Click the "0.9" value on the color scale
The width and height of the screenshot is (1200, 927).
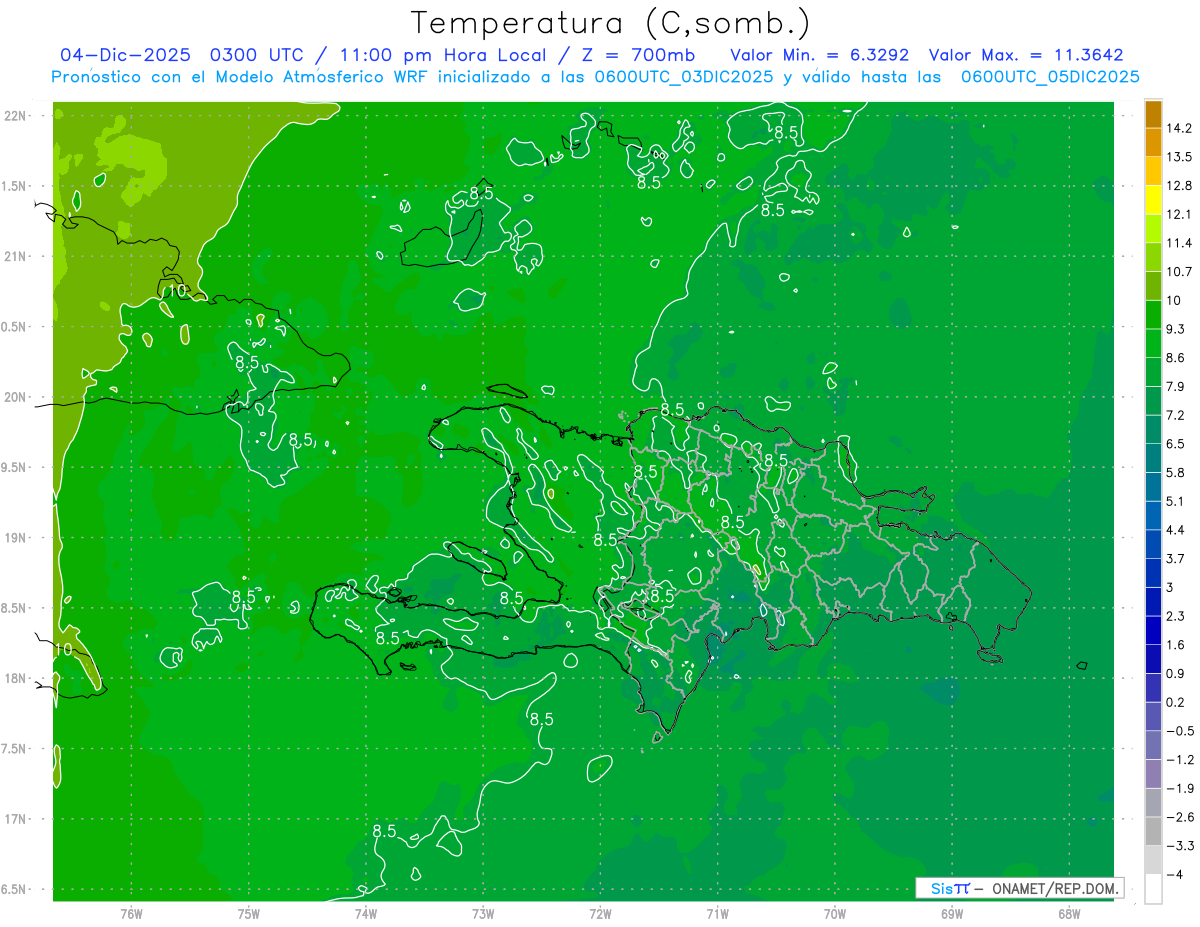coord(1175,674)
